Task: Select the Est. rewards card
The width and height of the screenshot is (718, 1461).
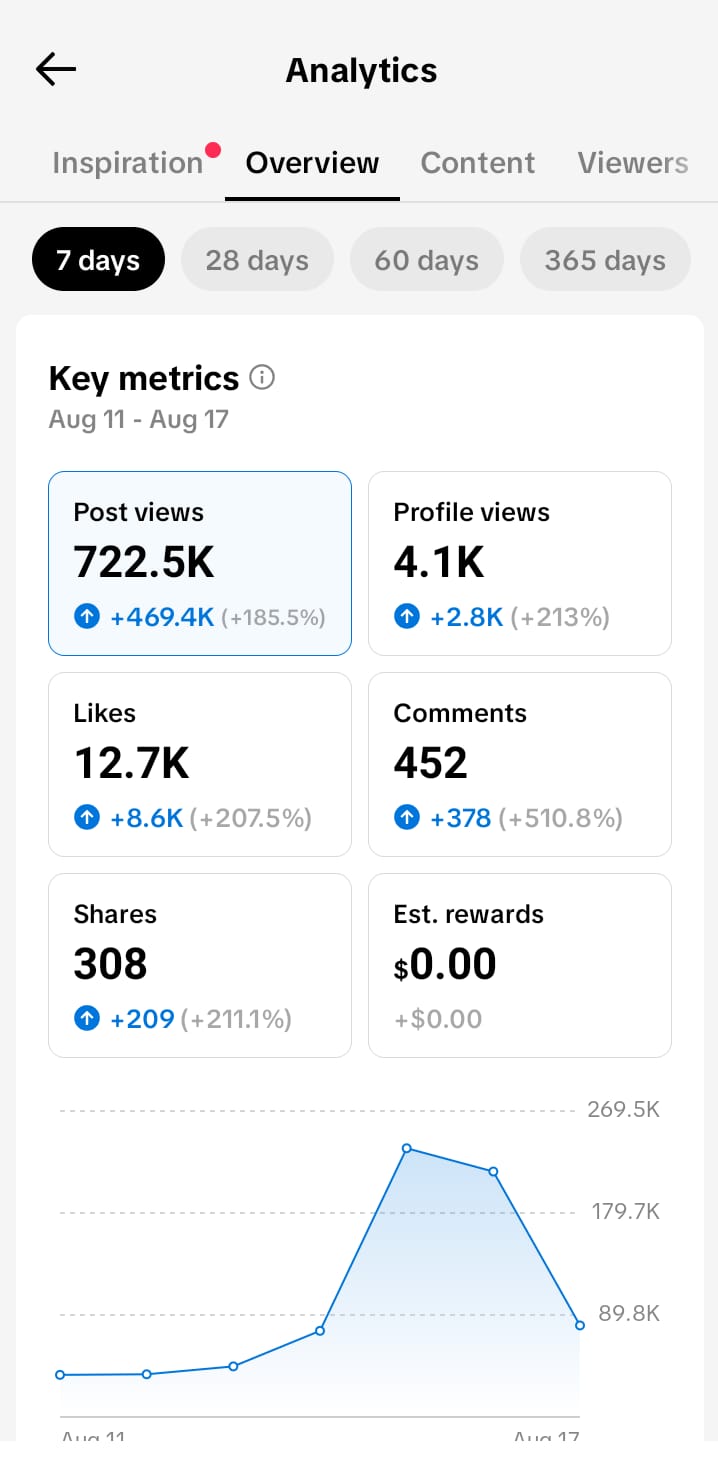Action: [520, 965]
